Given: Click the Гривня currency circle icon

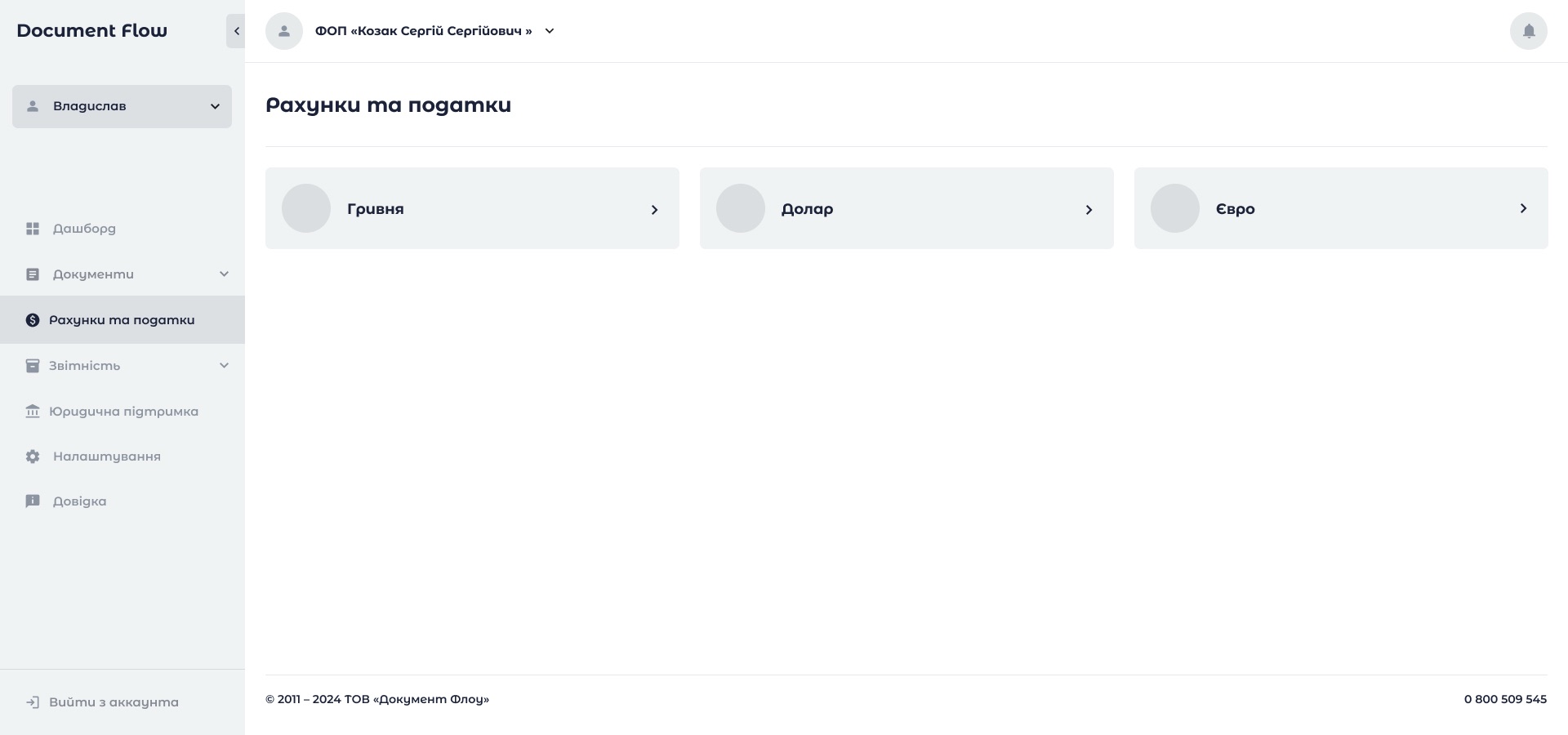Looking at the screenshot, I should pos(306,208).
